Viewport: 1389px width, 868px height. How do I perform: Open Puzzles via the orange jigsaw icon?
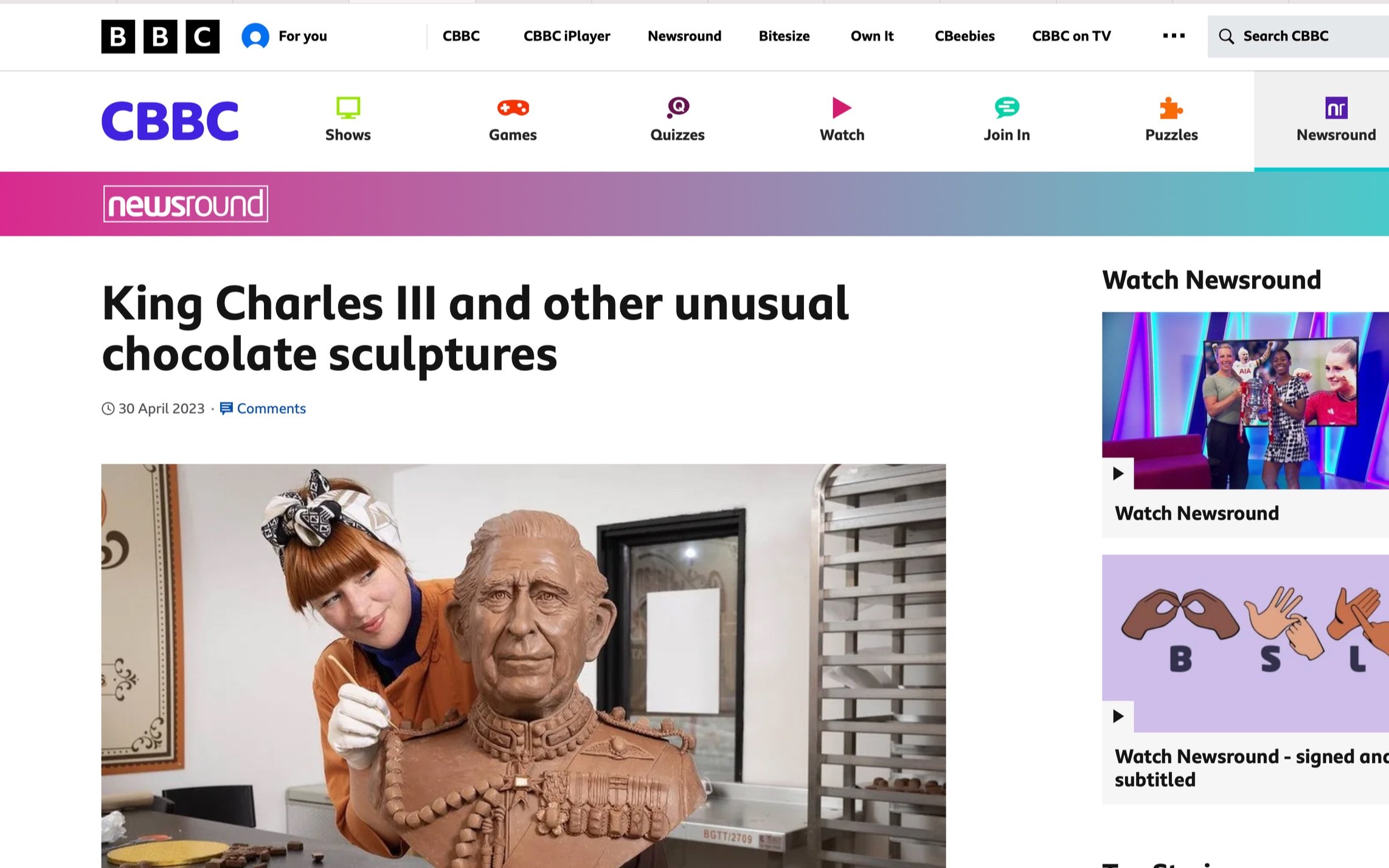[x=1171, y=108]
